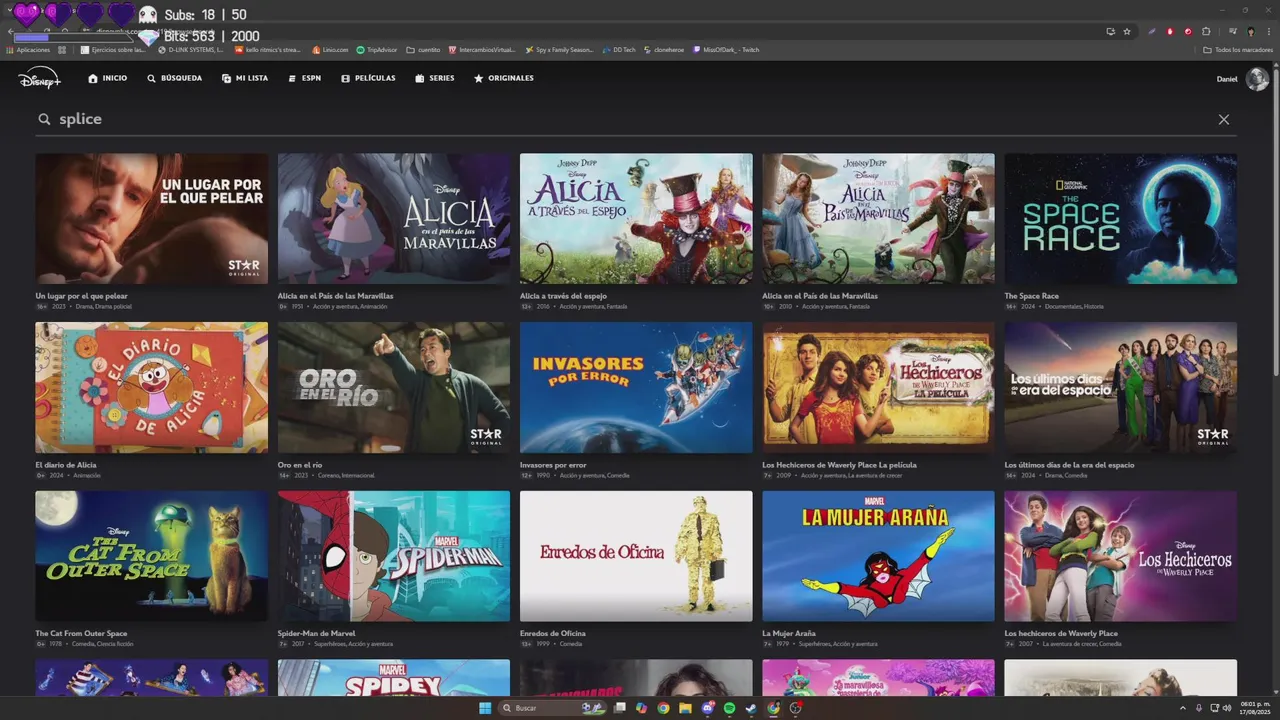The height and width of the screenshot is (720, 1280).
Task: Open "Los últimos días de la era del espacio" thumbnail
Action: [x=1121, y=387]
